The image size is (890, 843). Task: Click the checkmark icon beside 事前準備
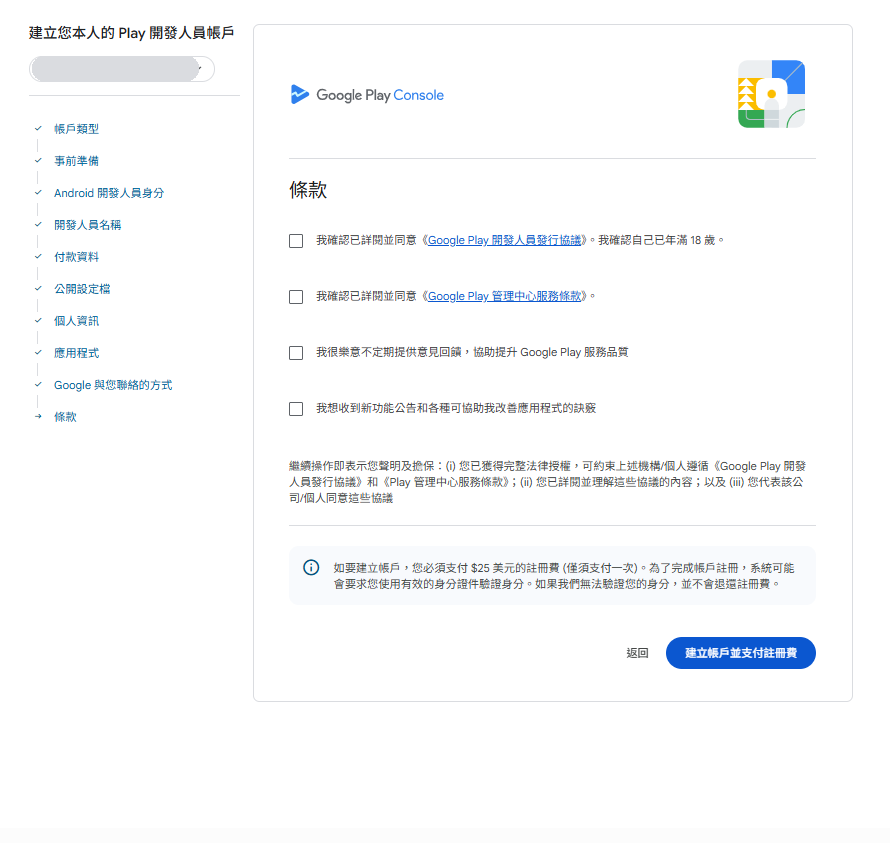38,160
